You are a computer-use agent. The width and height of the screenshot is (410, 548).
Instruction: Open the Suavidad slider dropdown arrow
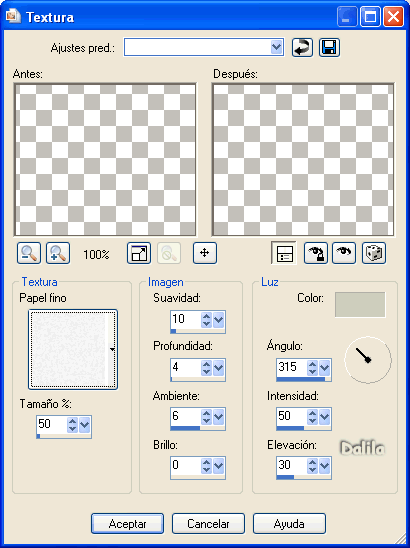click(218, 319)
